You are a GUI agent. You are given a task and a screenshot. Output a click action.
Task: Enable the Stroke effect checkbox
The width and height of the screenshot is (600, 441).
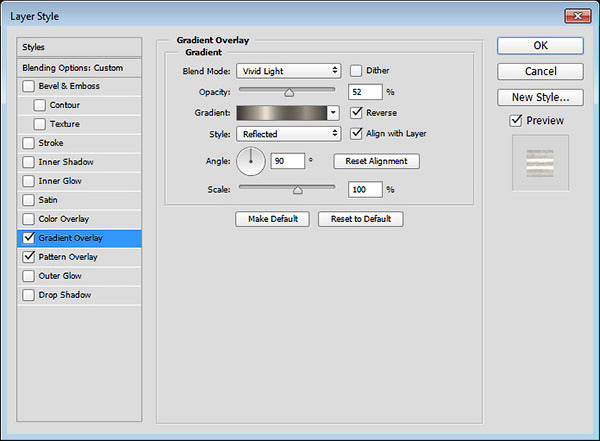(28, 143)
